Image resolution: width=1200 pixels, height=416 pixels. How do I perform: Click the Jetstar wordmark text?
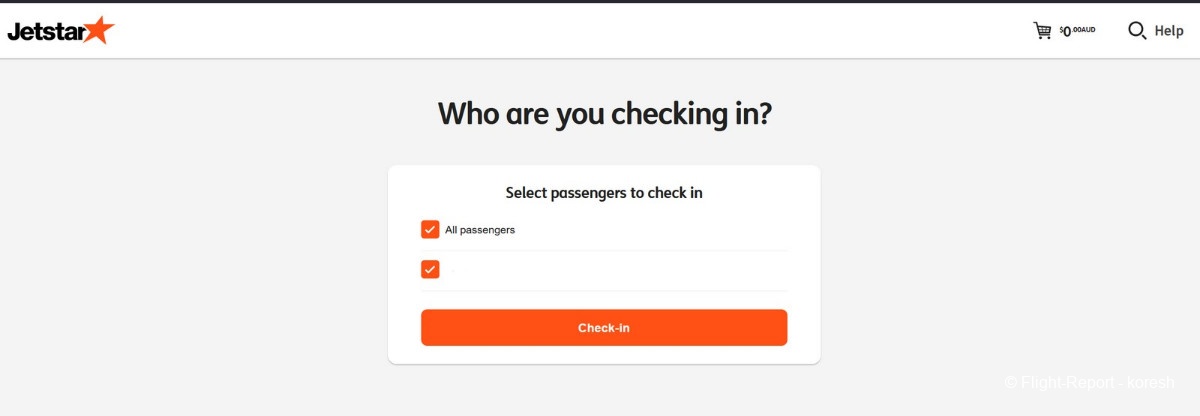click(45, 31)
